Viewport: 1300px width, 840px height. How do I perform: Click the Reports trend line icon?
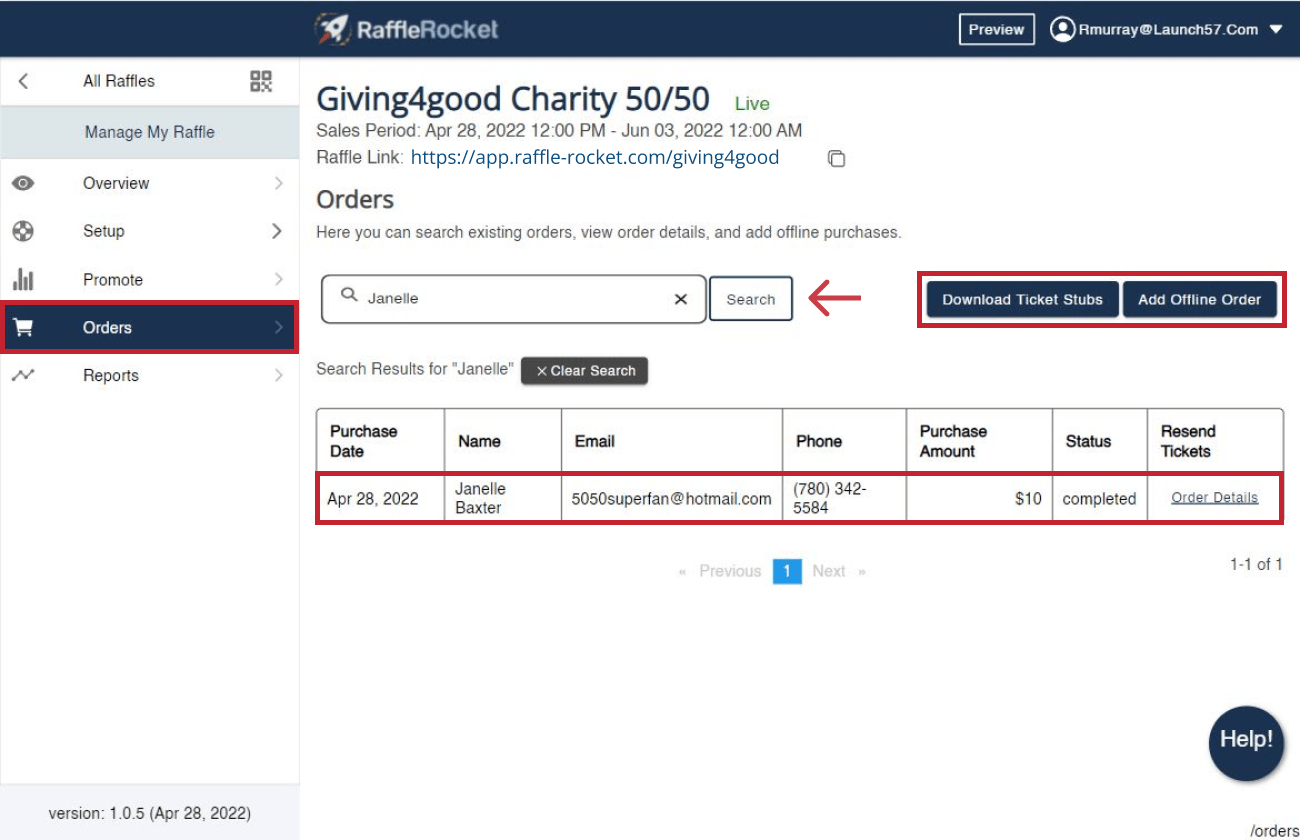pyautogui.click(x=23, y=375)
